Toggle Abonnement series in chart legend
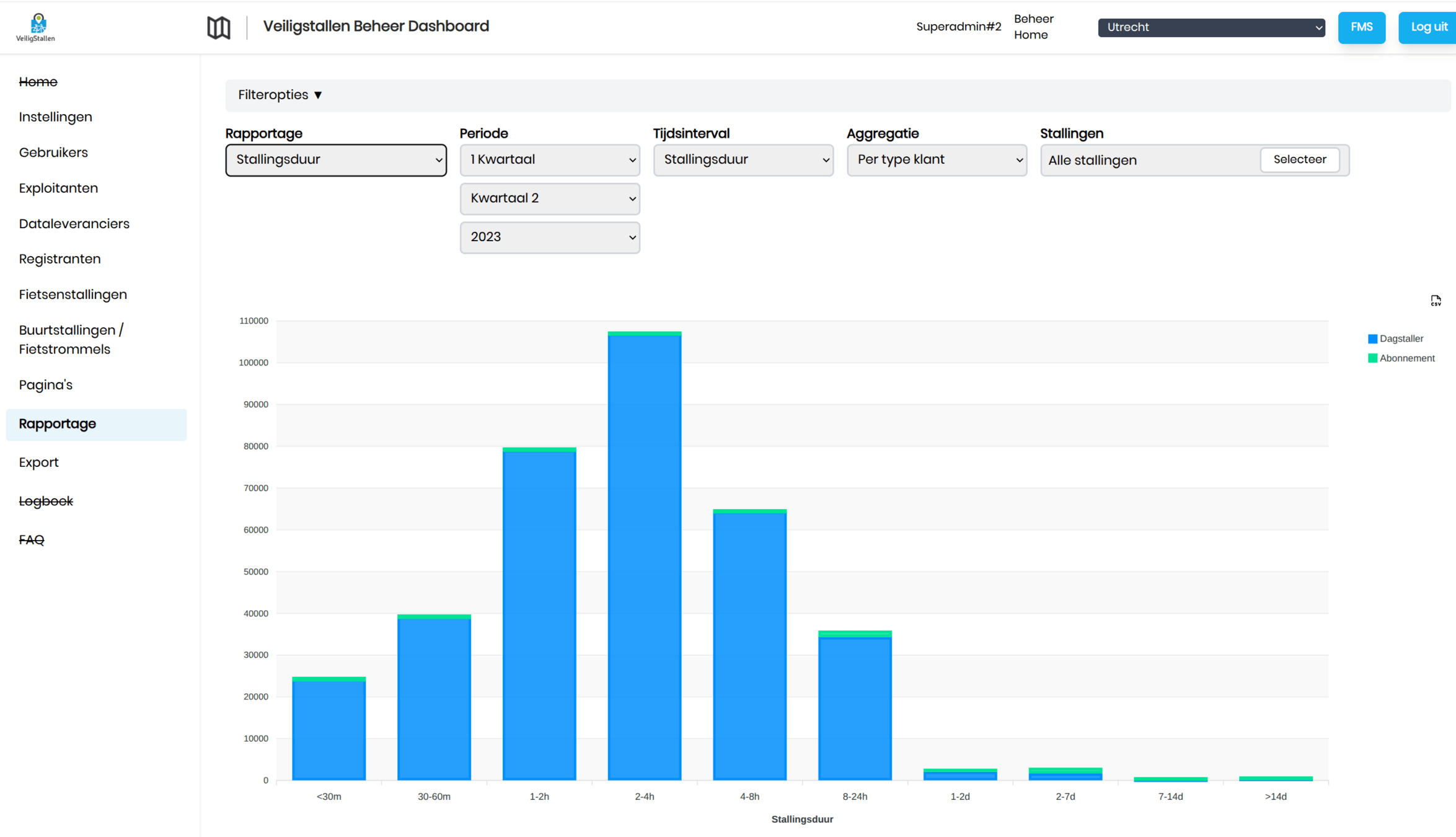Screen dimensions: 1456x837 pos(1401,358)
